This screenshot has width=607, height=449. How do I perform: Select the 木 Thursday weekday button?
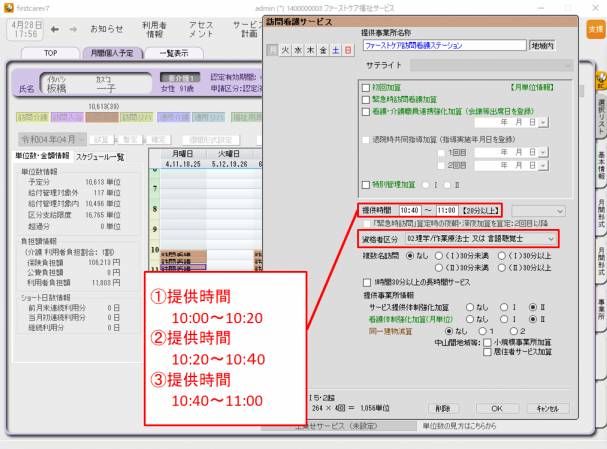pyautogui.click(x=310, y=48)
